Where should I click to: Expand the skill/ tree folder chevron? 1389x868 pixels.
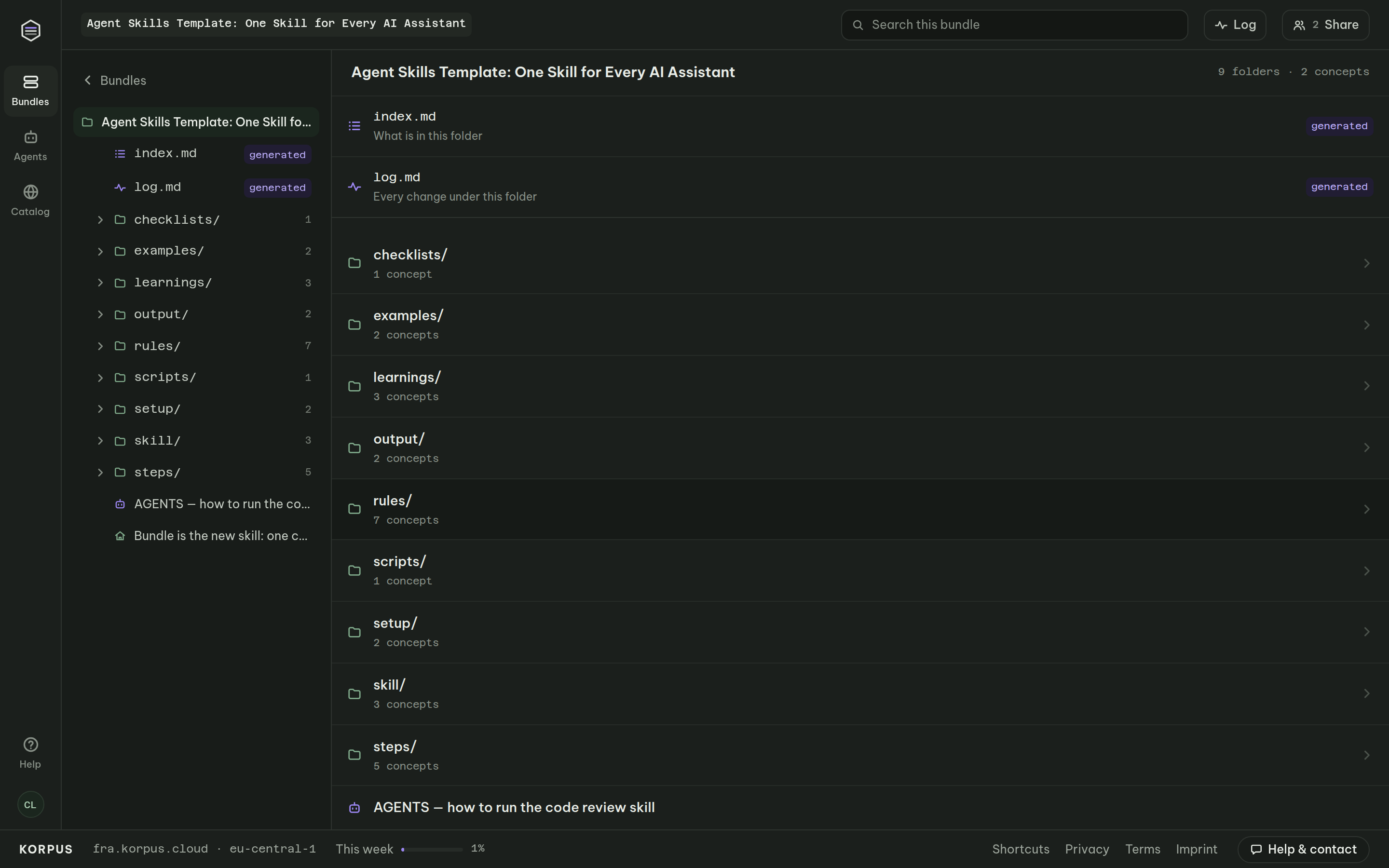(x=100, y=440)
